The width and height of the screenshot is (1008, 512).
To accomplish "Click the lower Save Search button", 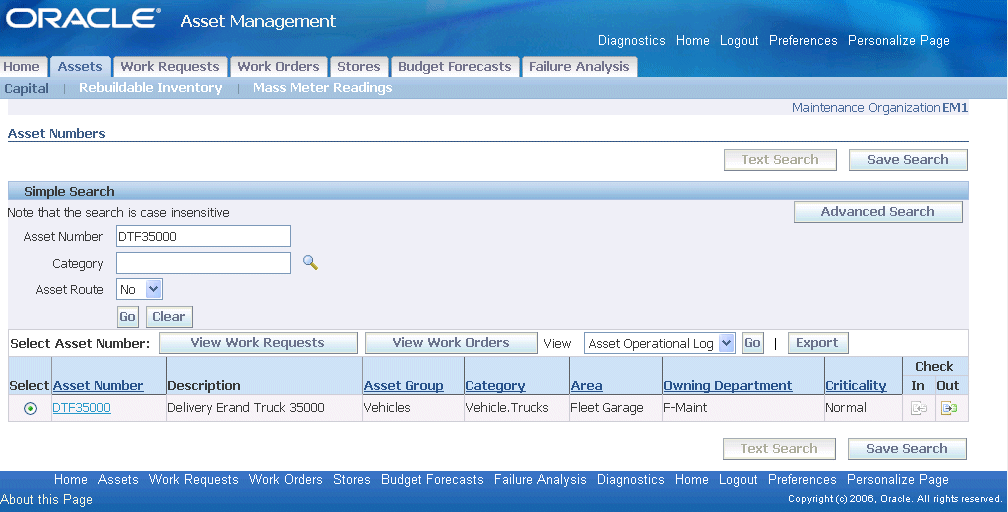I will 907,448.
